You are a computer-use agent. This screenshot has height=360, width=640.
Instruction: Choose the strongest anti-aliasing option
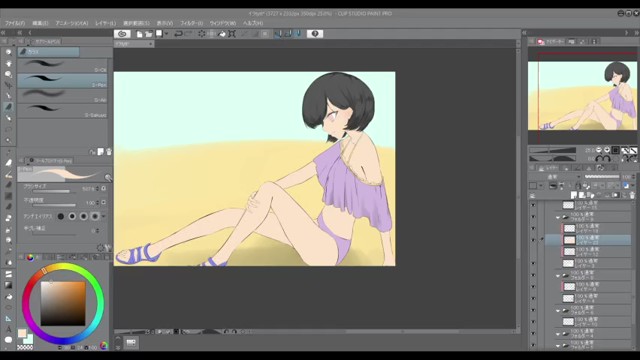coord(95,216)
